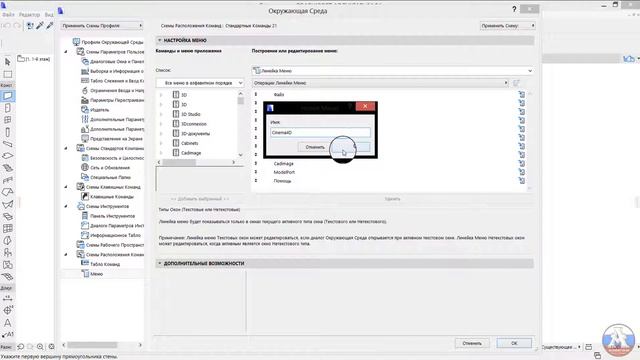Select Клавишные Команды in settings tree
Screen dimensions: 640x360
111,196
